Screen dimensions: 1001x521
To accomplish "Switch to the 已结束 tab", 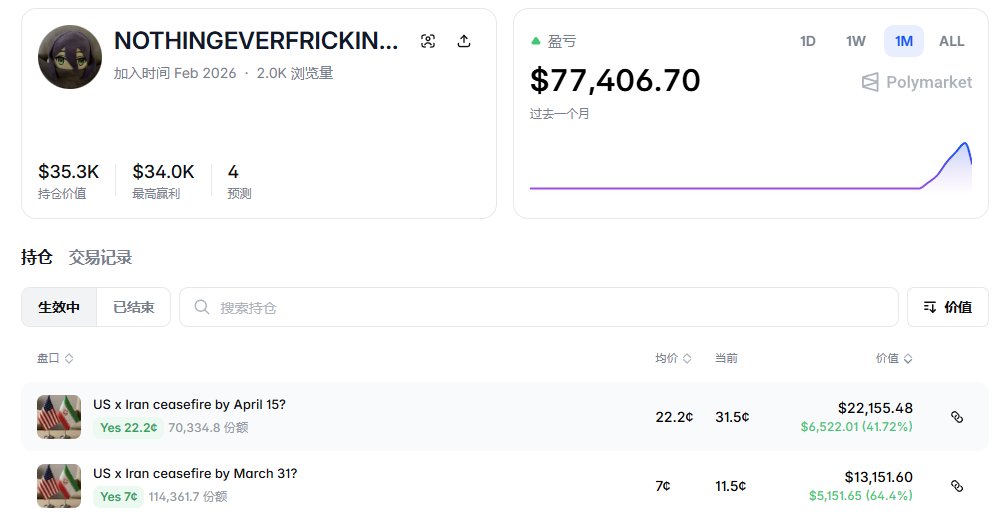I will click(x=133, y=307).
